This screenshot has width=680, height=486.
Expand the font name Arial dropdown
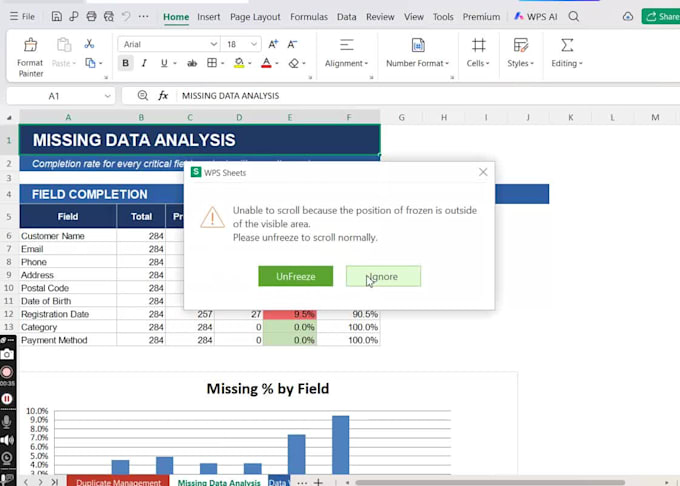[213, 44]
